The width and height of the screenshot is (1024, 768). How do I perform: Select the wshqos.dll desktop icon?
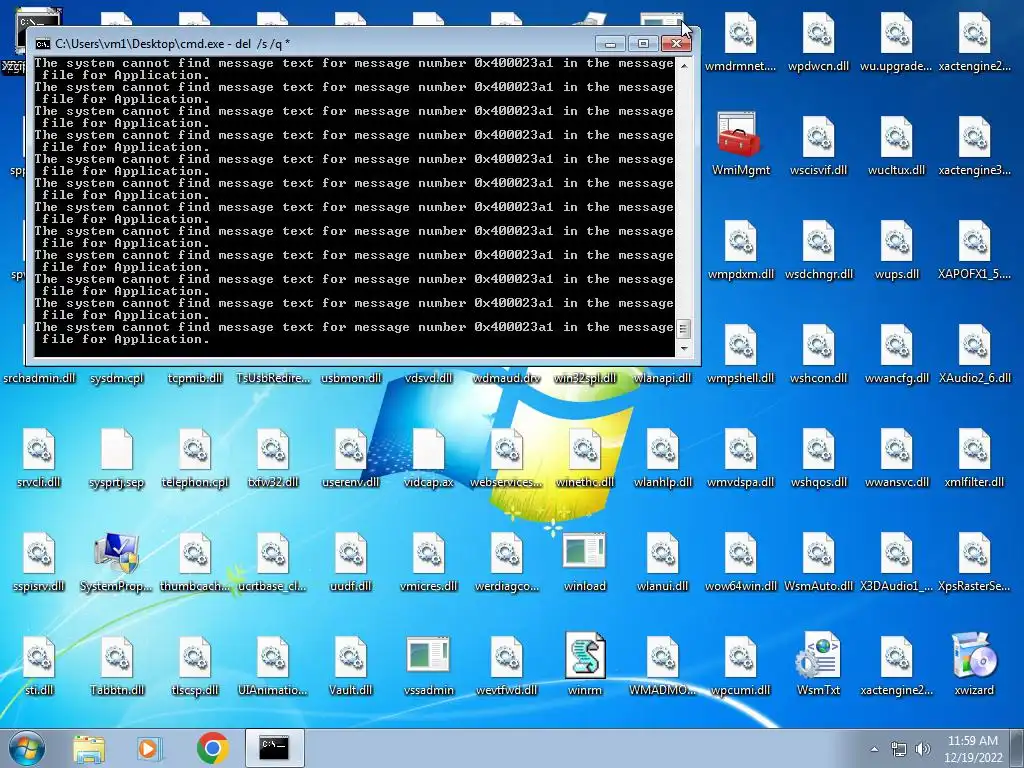[818, 448]
